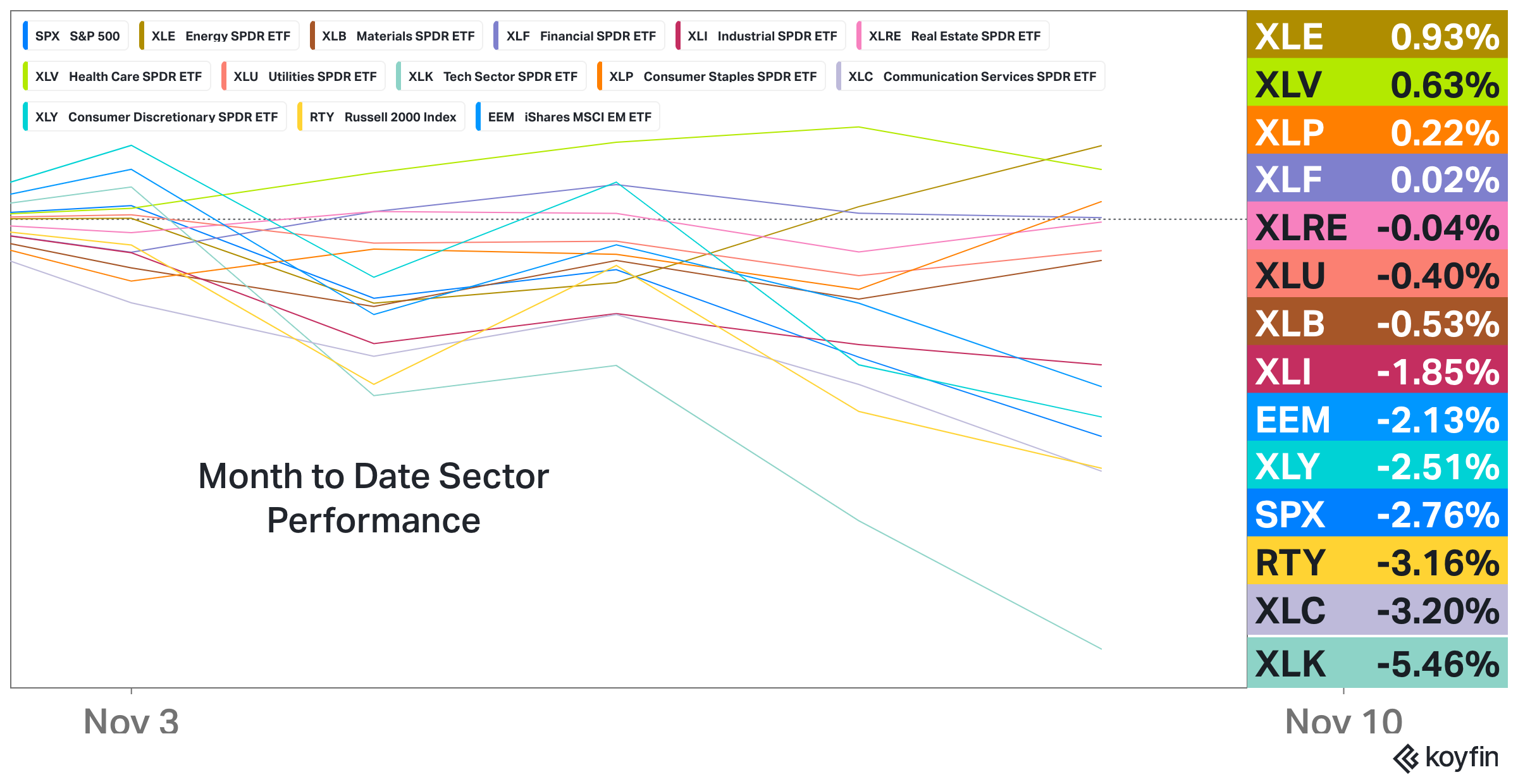Click the Month to Date Sector Performance title
1518x784 pixels.
pyautogui.click(x=373, y=498)
